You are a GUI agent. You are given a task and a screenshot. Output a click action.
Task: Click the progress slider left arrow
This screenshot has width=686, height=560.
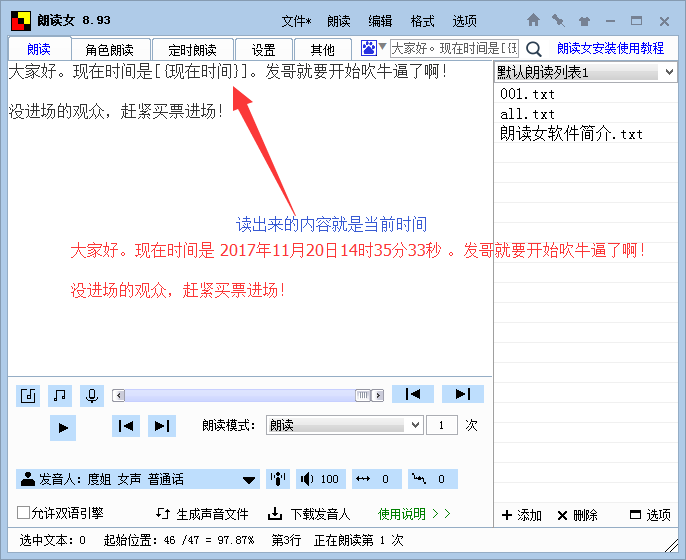point(118,396)
